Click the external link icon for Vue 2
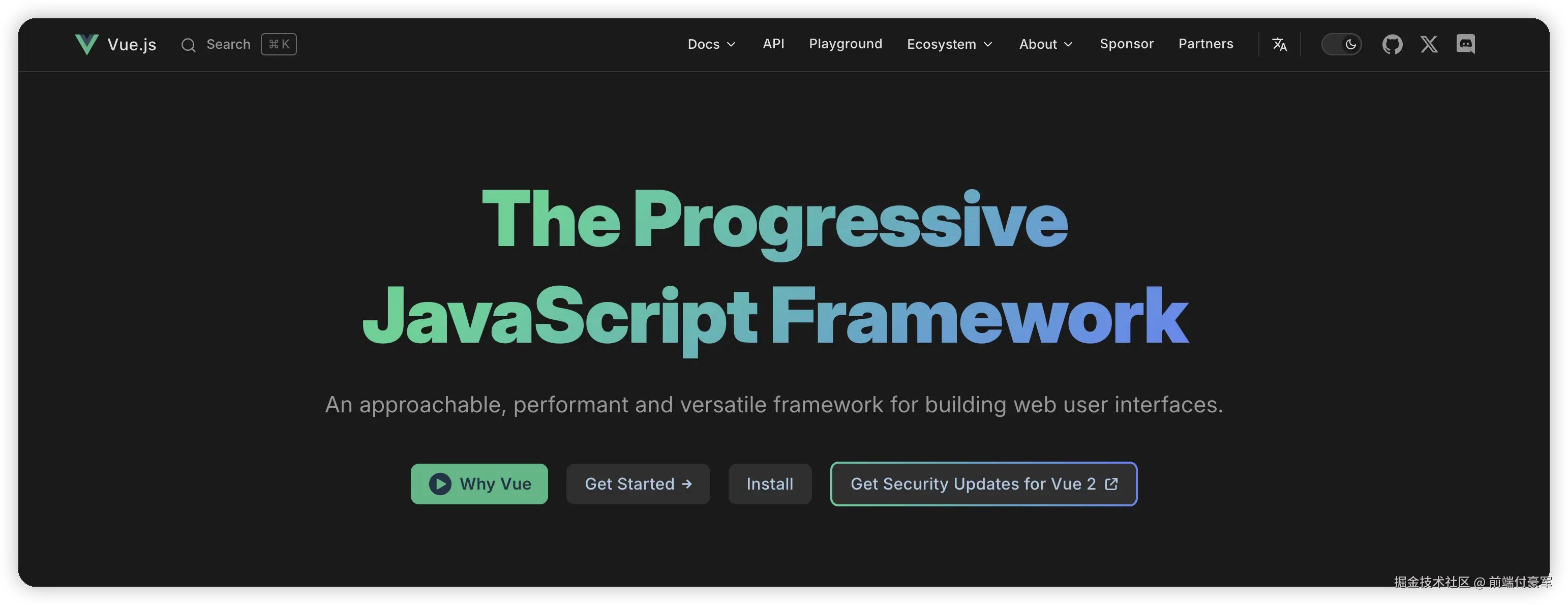Screen dimensions: 1568x605 click(1111, 484)
